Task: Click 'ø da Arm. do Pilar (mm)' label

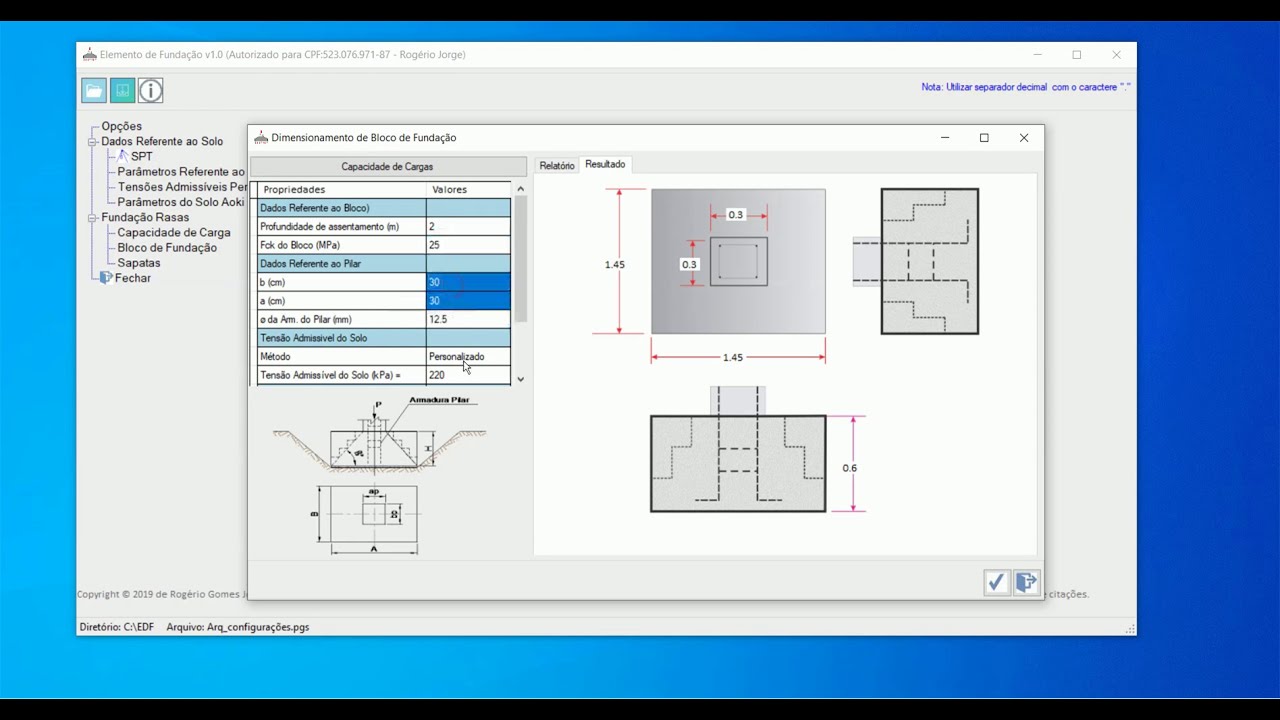Action: click(x=305, y=320)
